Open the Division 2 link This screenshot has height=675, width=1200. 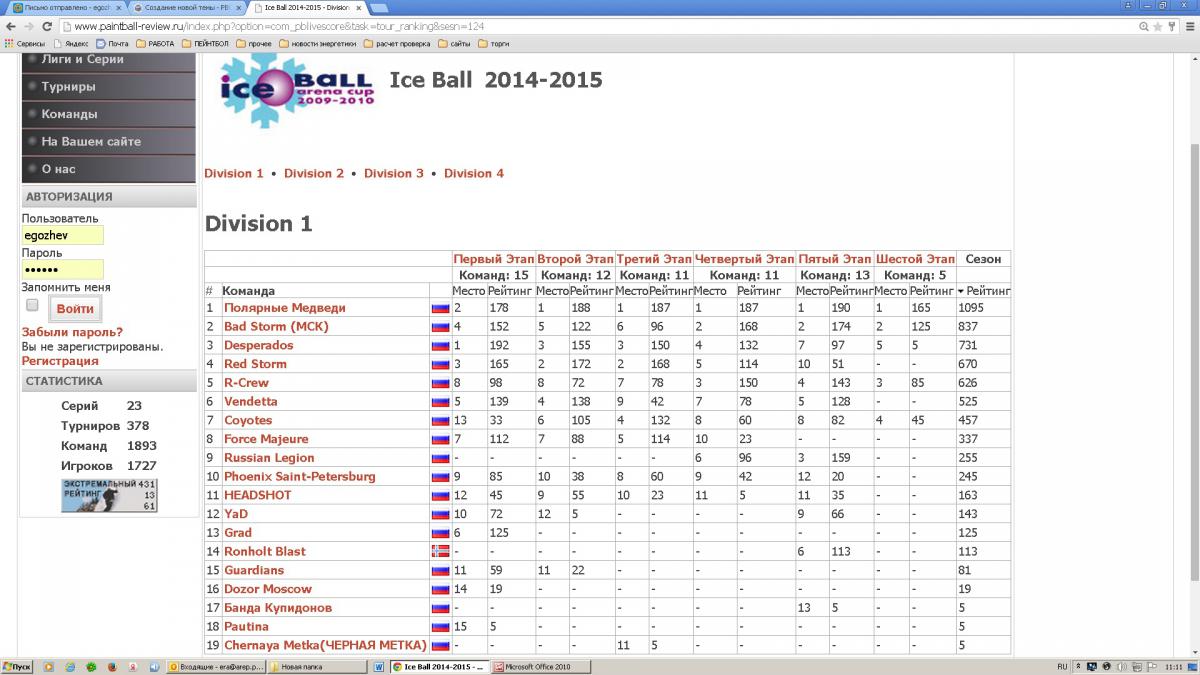click(314, 173)
